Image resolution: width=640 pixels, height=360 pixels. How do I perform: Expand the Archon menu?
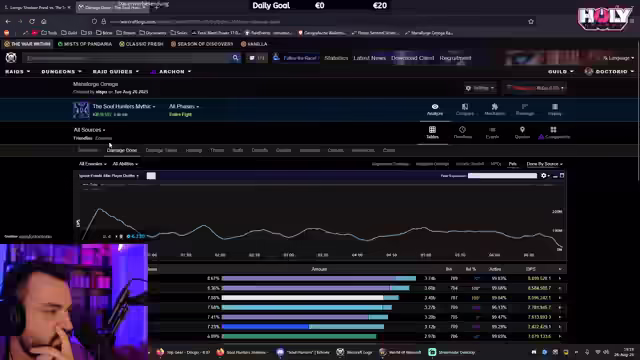(x=171, y=71)
